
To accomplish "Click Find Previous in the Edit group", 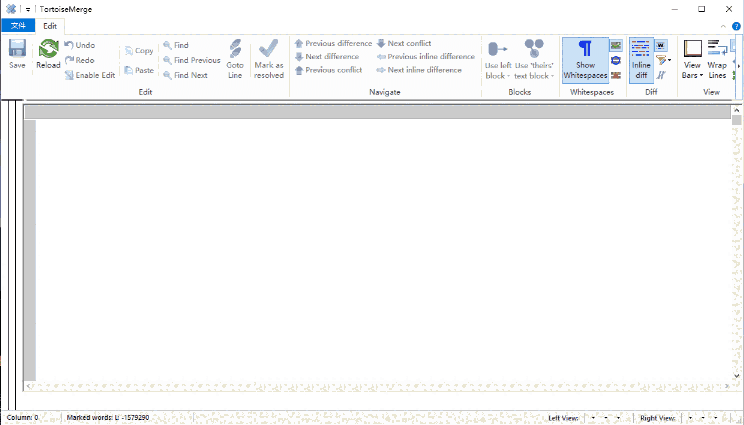I will click(x=192, y=60).
